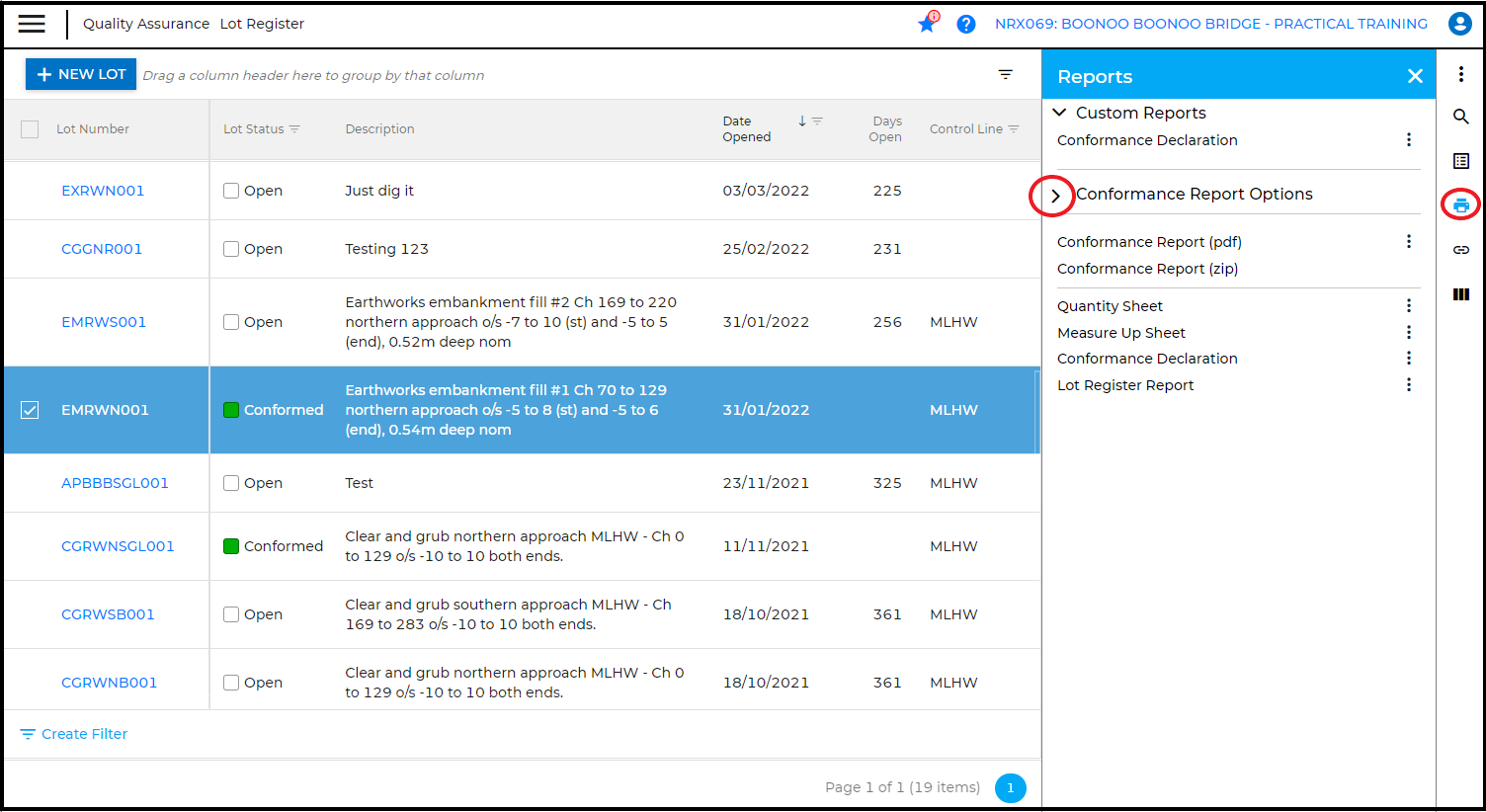Close the Reports panel
The height and width of the screenshot is (812, 1486).
click(1415, 76)
